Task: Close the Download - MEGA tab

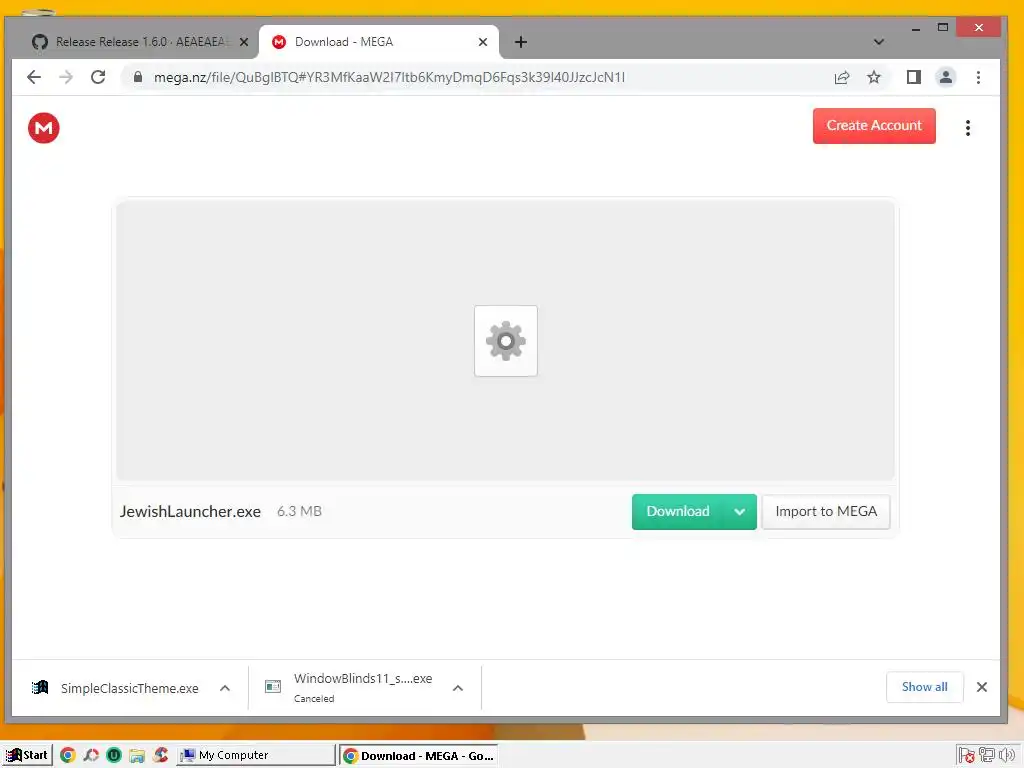Action: pyautogui.click(x=483, y=42)
